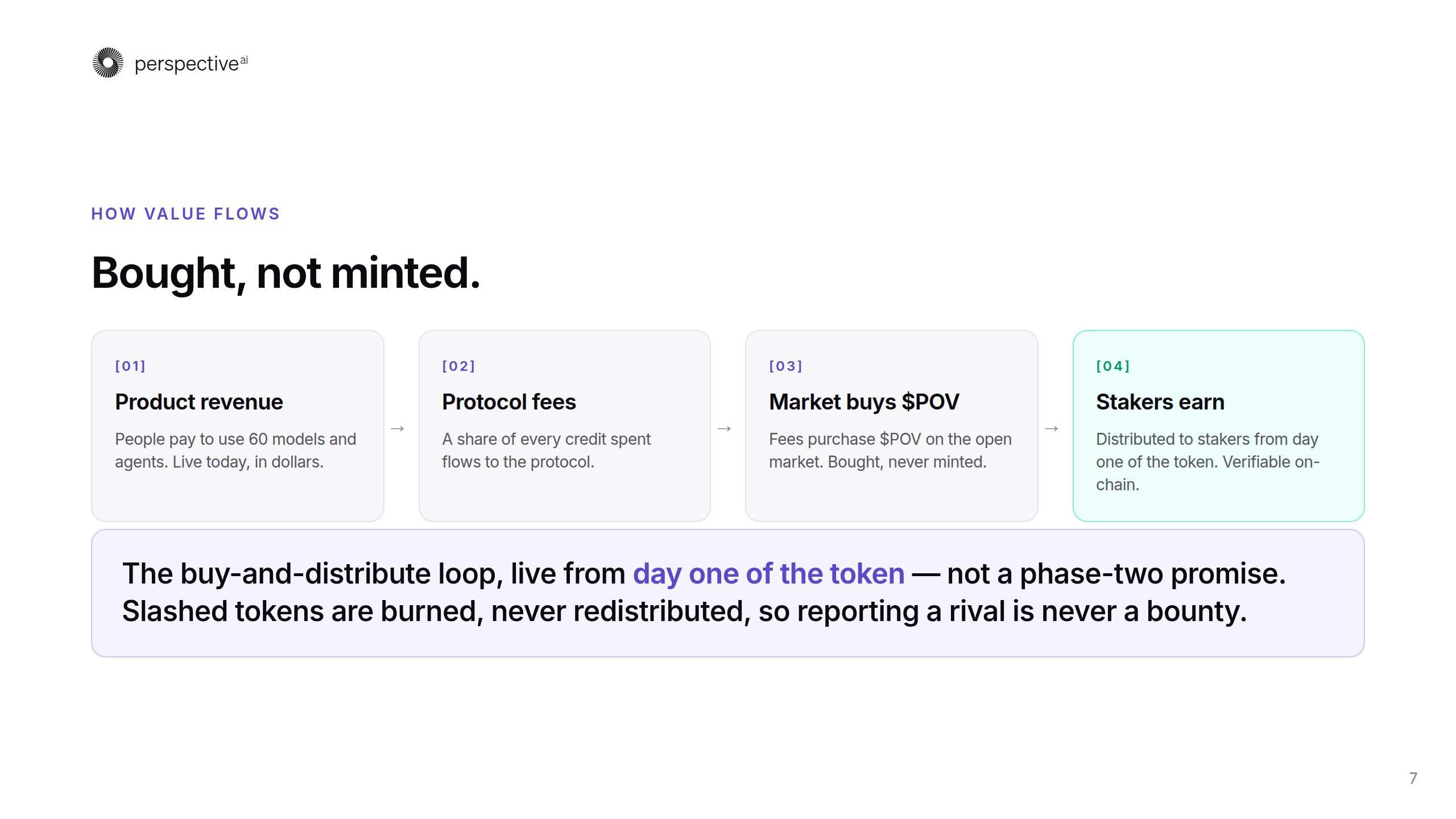The width and height of the screenshot is (1456, 819).
Task: Select the [02] step label
Action: (458, 366)
